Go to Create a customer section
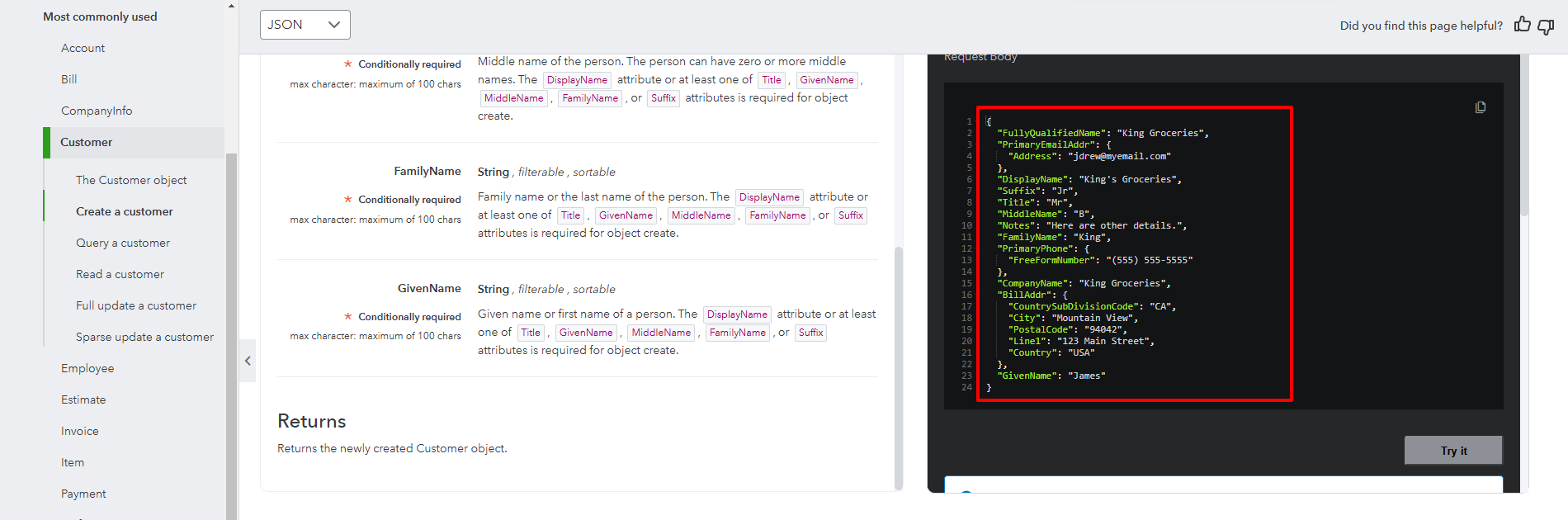Image resolution: width=1568 pixels, height=520 pixels. click(x=125, y=211)
